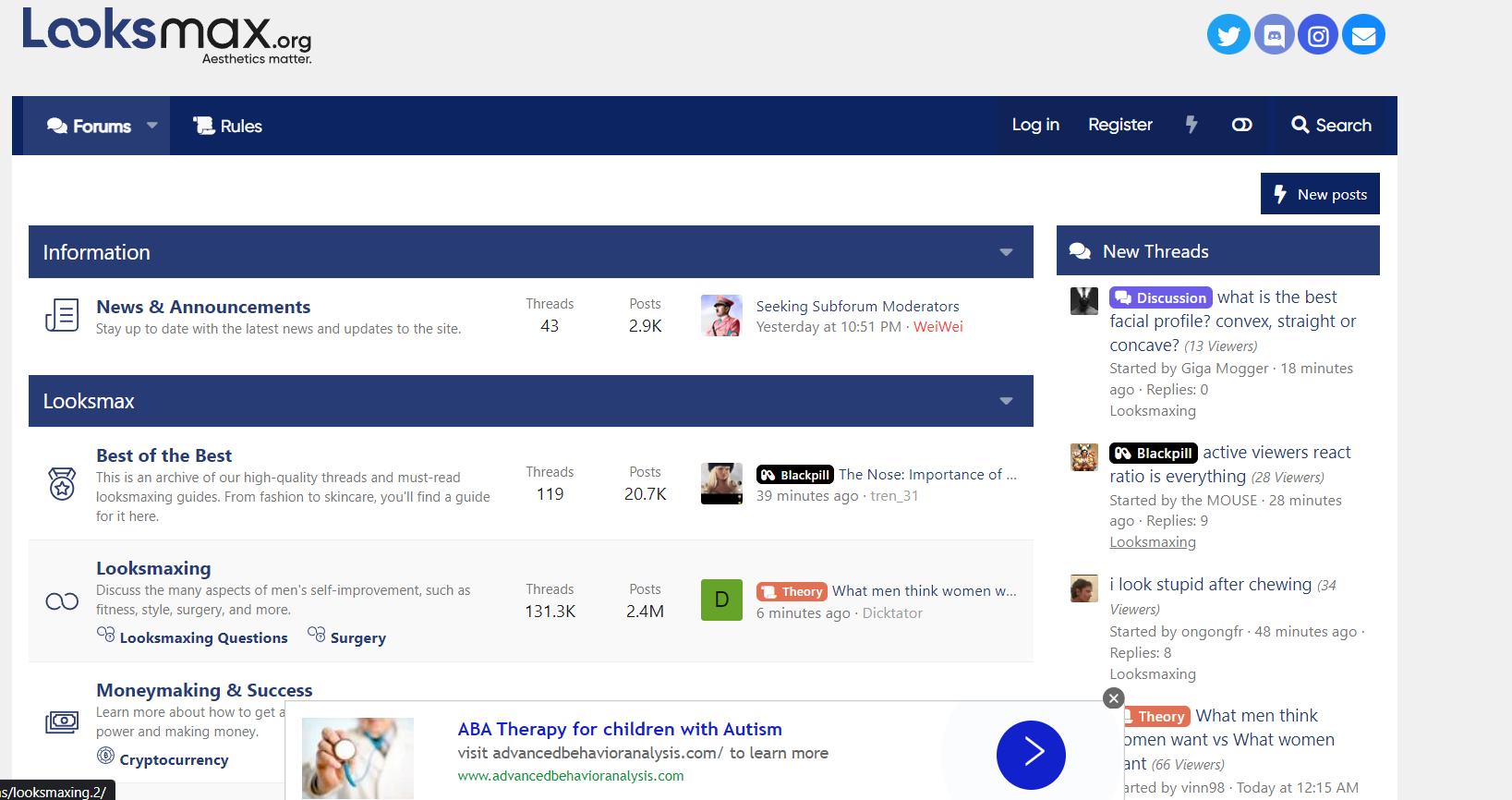
Task: Click the News & Announcements document icon
Action: coord(62,315)
